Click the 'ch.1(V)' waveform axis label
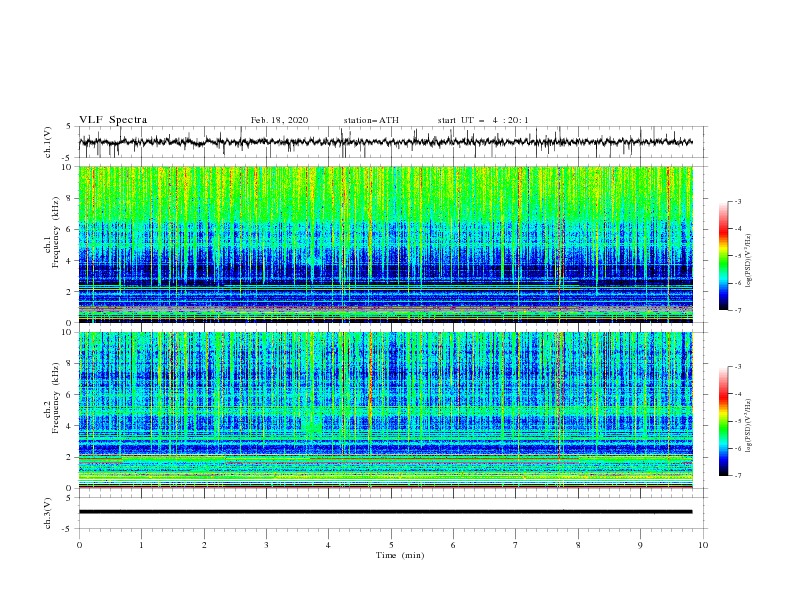Image resolution: width=792 pixels, height=612 pixels. [x=48, y=142]
